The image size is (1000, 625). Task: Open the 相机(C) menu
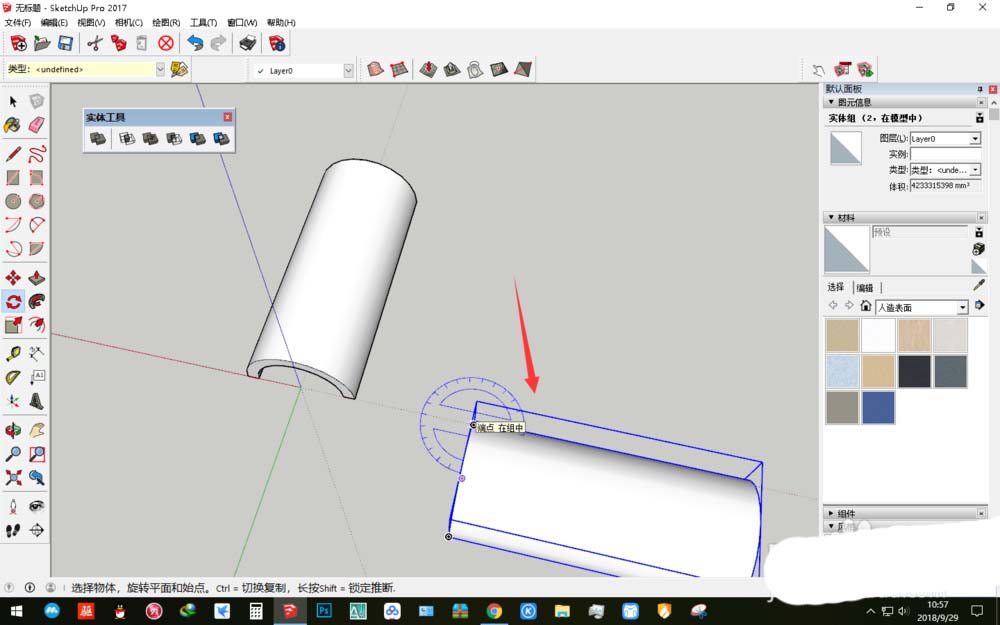[129, 22]
